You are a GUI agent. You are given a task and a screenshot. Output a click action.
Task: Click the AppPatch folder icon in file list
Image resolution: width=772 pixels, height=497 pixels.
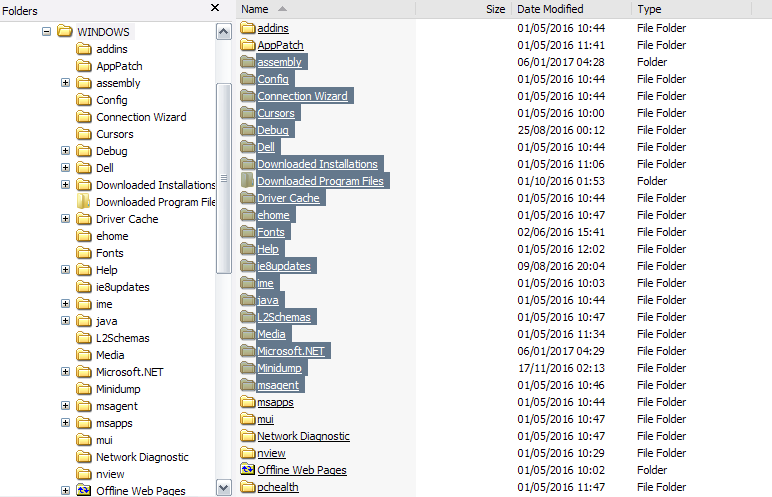[248, 45]
